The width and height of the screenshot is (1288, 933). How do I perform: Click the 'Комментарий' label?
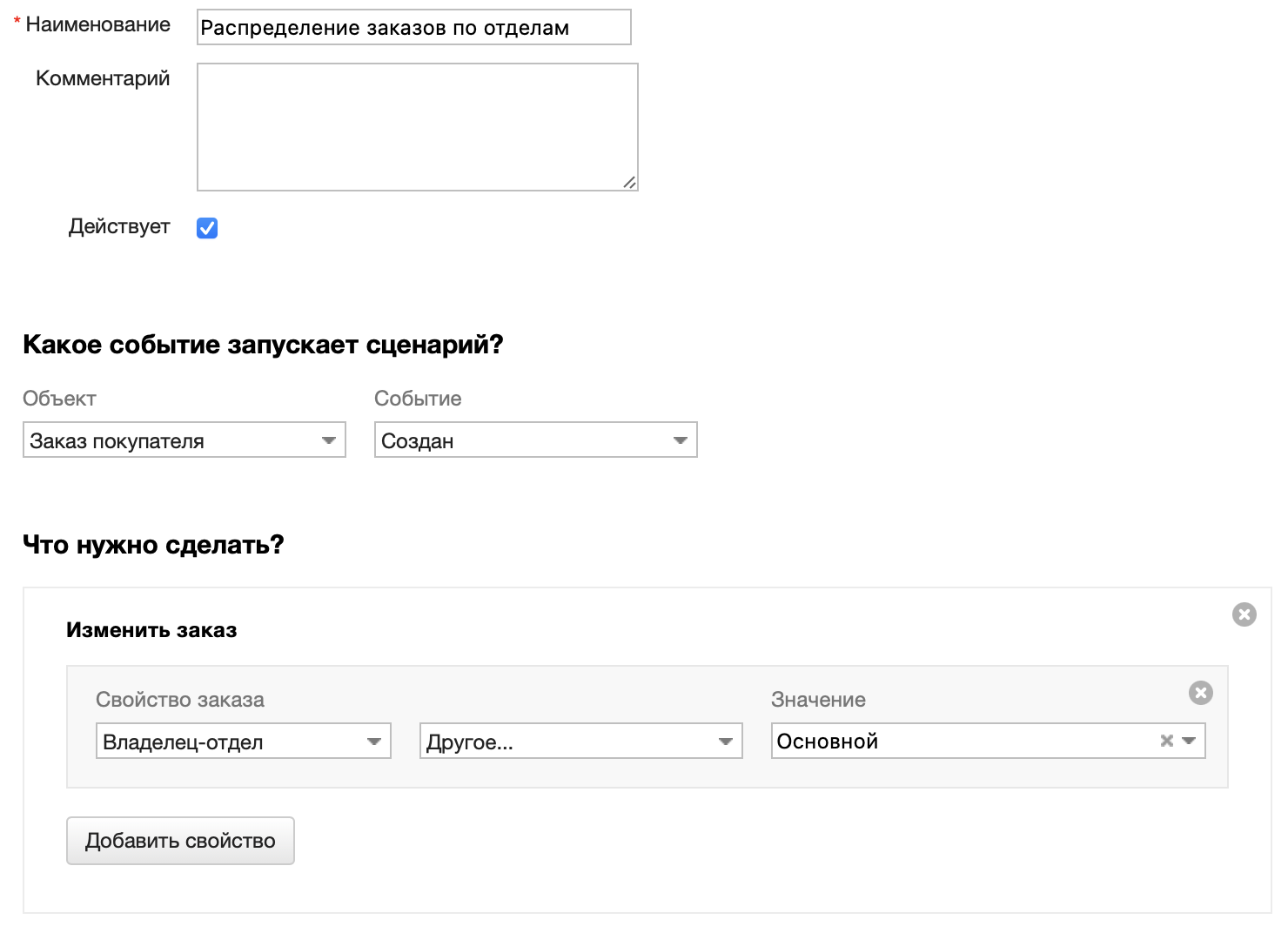coord(103,78)
